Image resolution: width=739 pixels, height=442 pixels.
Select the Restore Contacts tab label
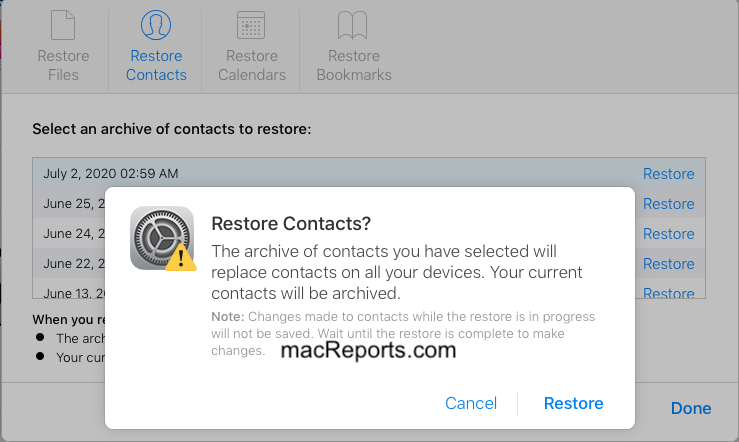156,65
